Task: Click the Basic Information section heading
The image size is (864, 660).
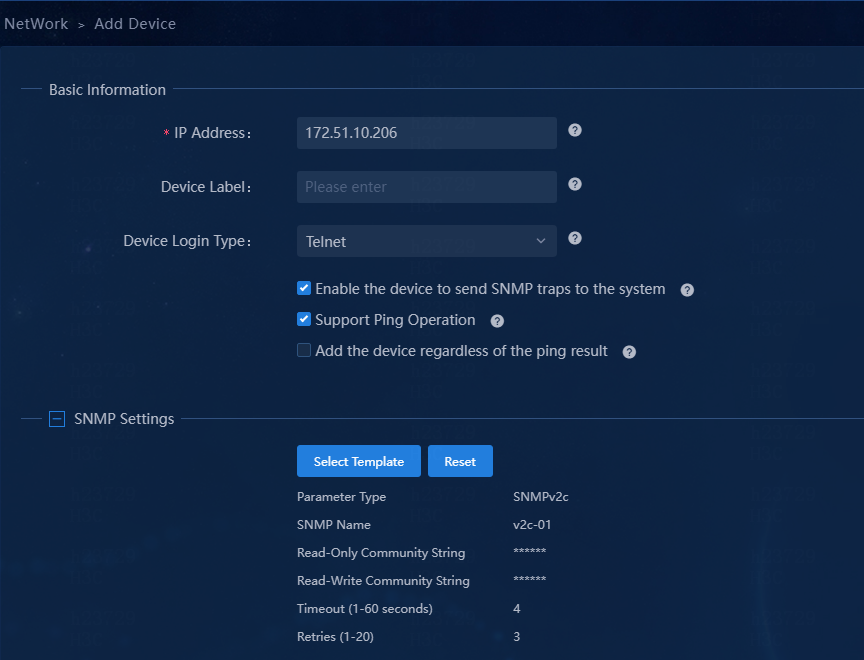Action: tap(107, 90)
